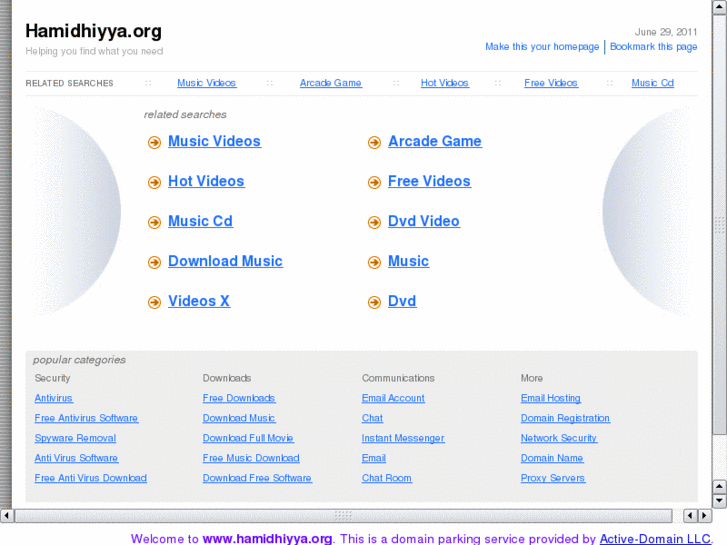This screenshot has width=727, height=545.
Task: Click the orange arrow icon beside Hot Videos
Action: point(154,182)
